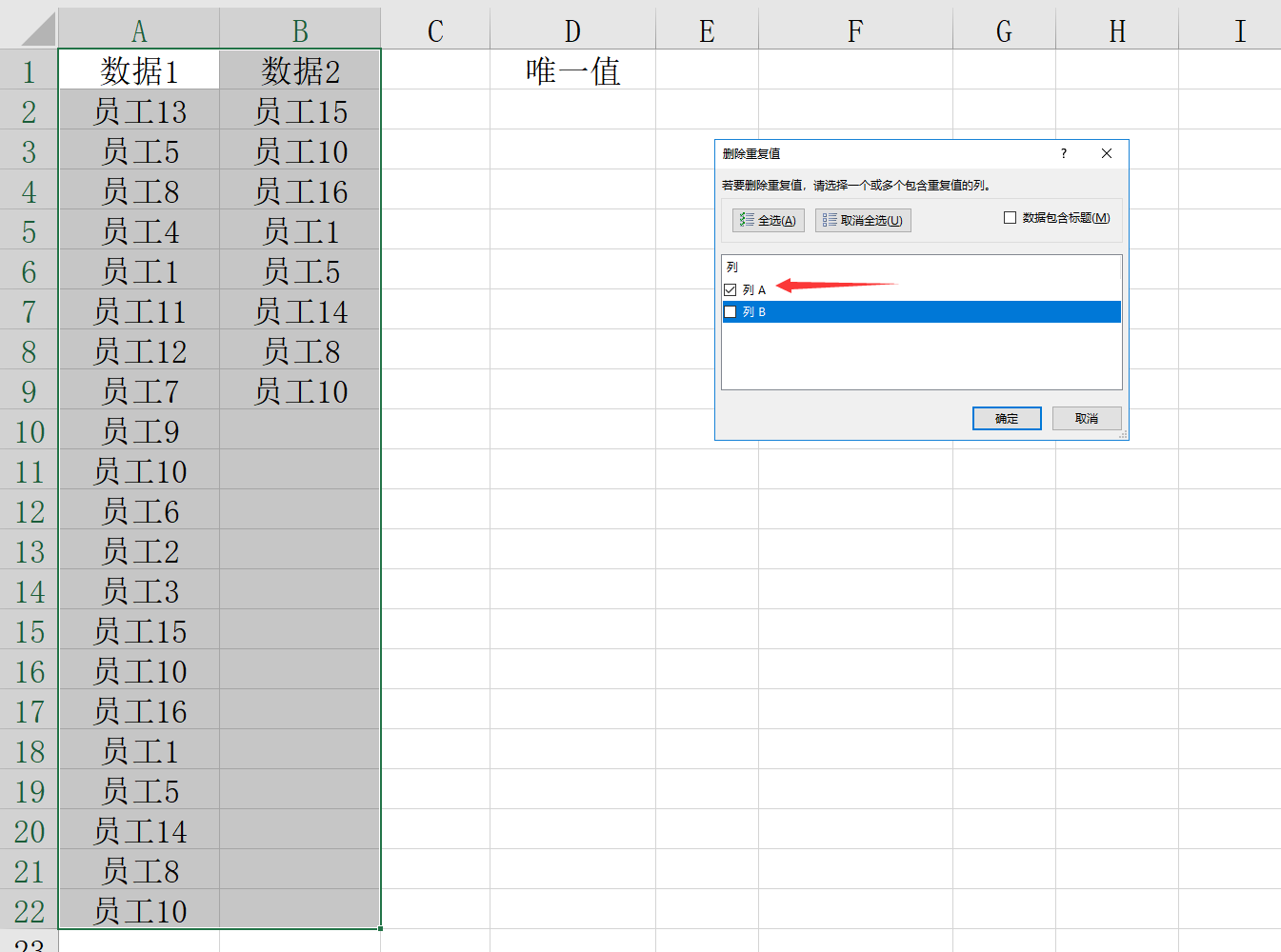Image resolution: width=1281 pixels, height=952 pixels.
Task: Check the 列 B checkbox
Action: tap(731, 312)
